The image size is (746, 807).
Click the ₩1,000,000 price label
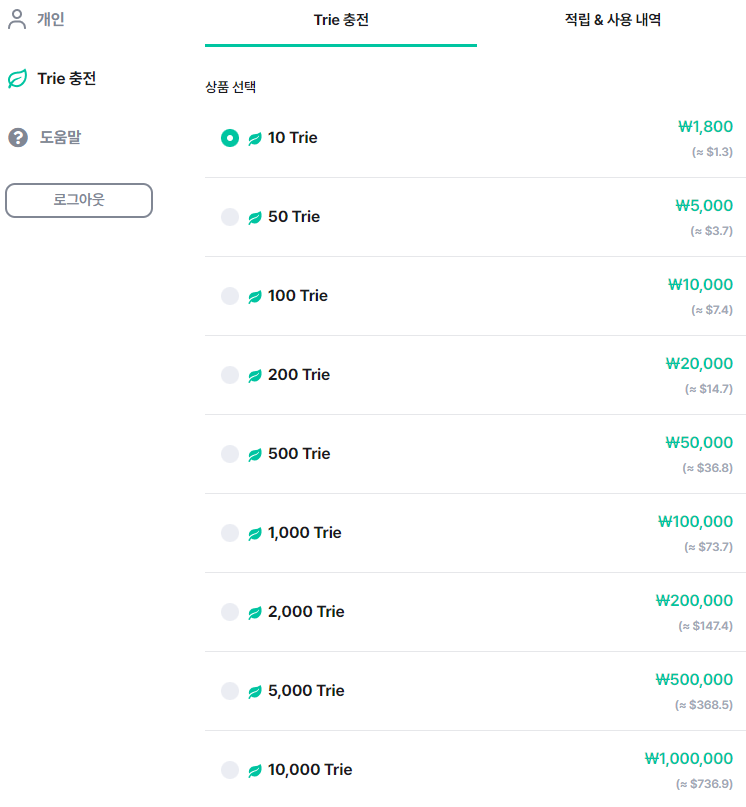click(x=688, y=758)
